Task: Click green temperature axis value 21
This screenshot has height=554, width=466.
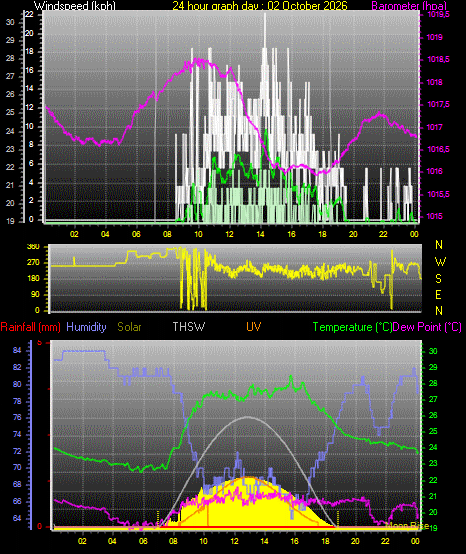Action: 433,496
